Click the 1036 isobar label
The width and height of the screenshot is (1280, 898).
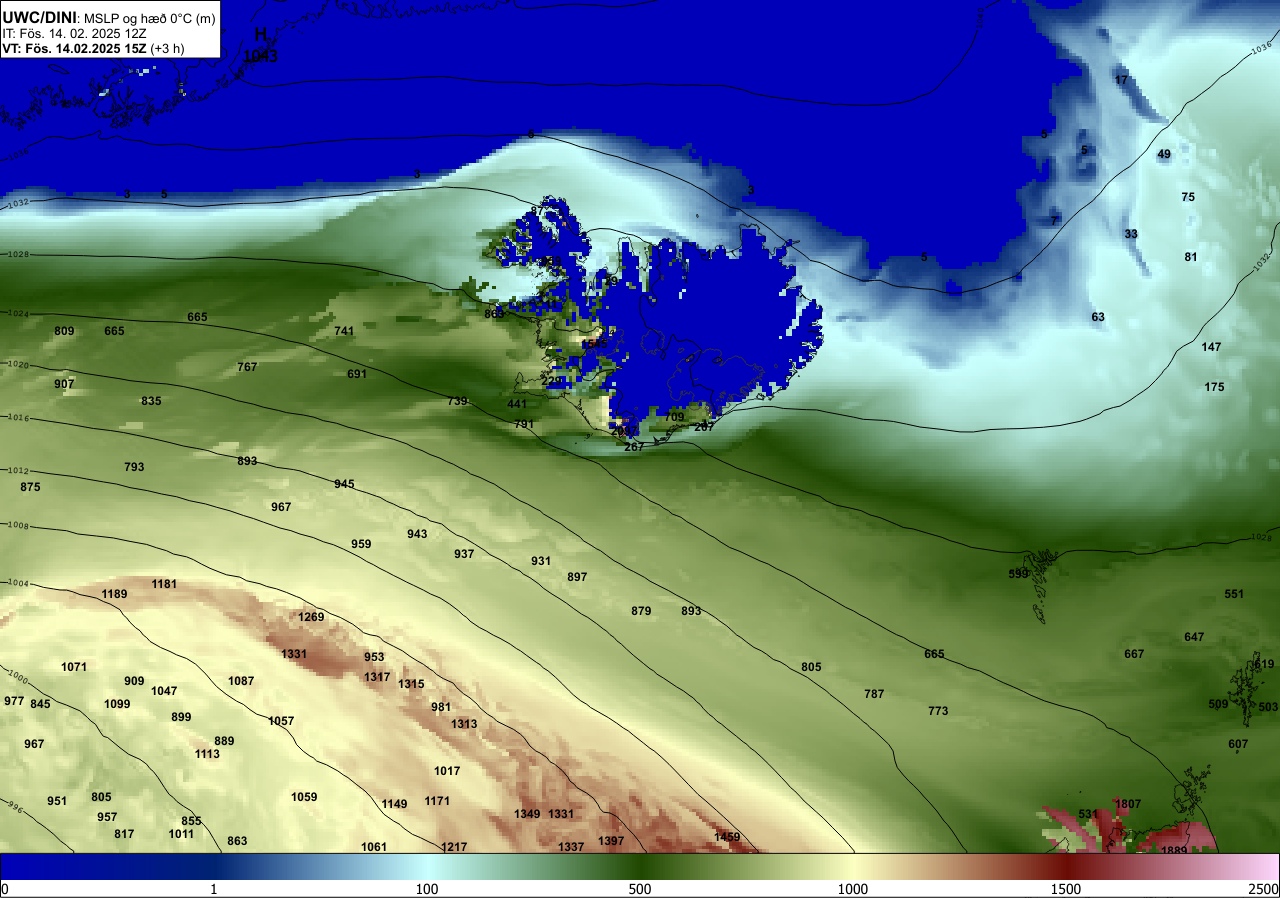coord(1261,46)
